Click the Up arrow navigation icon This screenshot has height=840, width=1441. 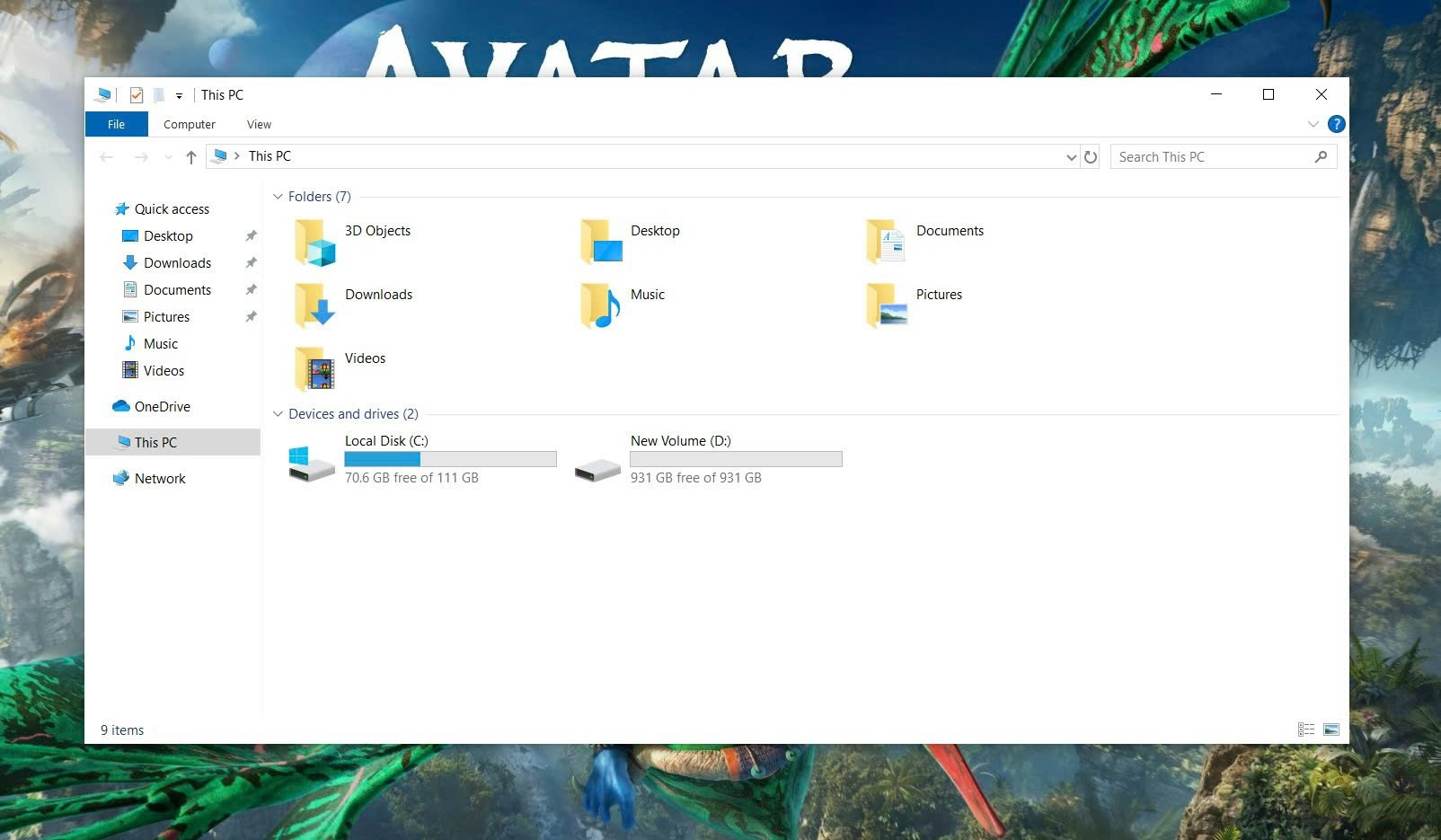click(190, 157)
